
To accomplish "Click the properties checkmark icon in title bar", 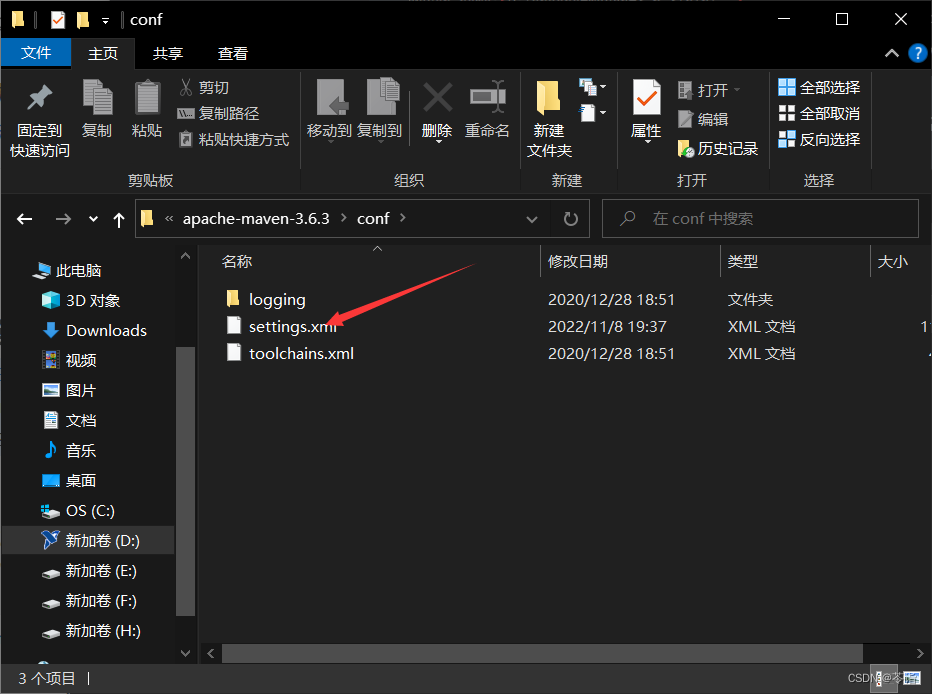I will click(58, 20).
